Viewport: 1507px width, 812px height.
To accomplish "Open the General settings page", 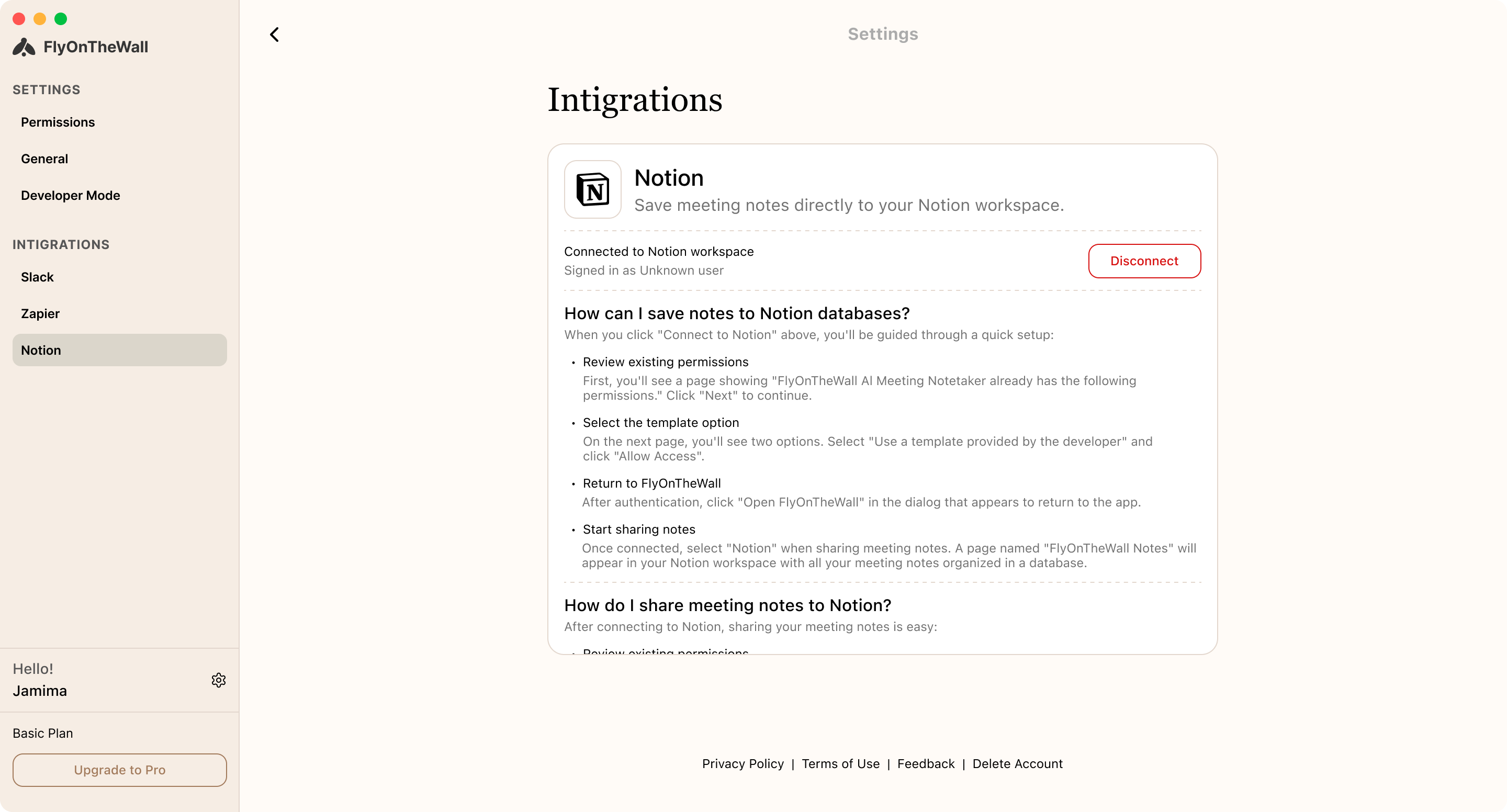I will (x=119, y=159).
